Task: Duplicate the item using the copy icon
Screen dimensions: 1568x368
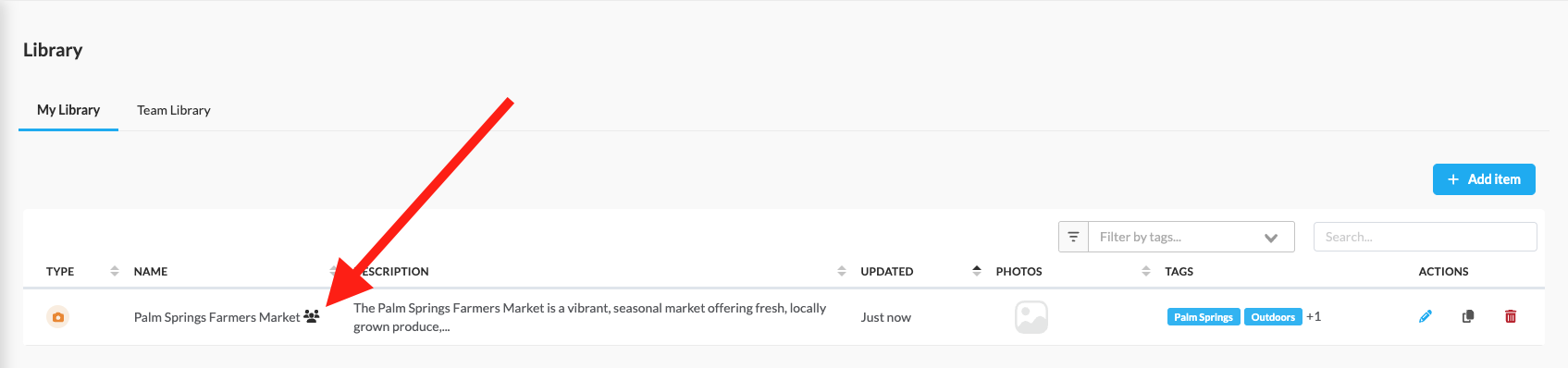Action: (x=1468, y=316)
